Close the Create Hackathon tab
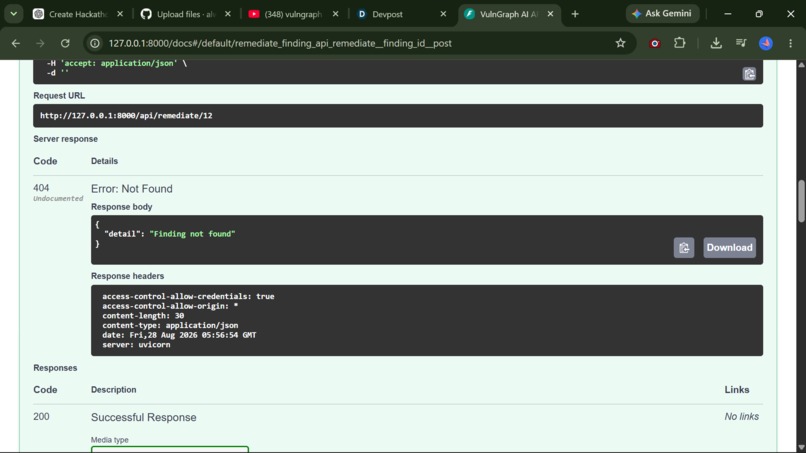Screen dimensions: 806x453 120,14
